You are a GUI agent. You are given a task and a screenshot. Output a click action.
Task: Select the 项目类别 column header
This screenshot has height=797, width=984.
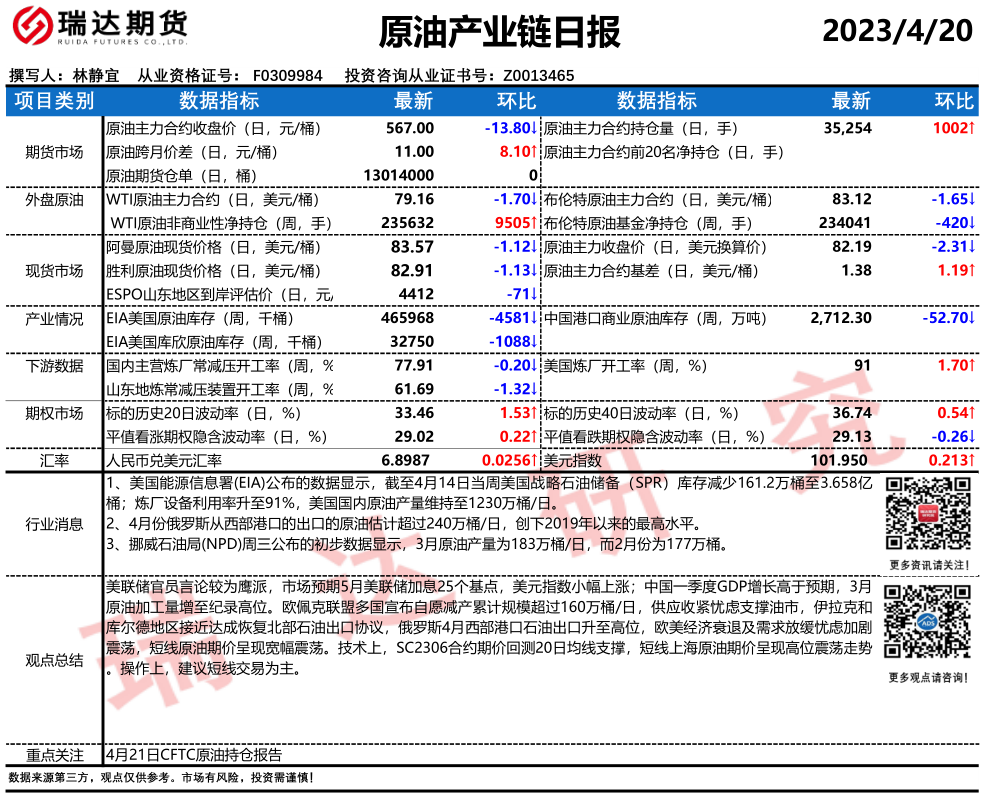(x=54, y=101)
